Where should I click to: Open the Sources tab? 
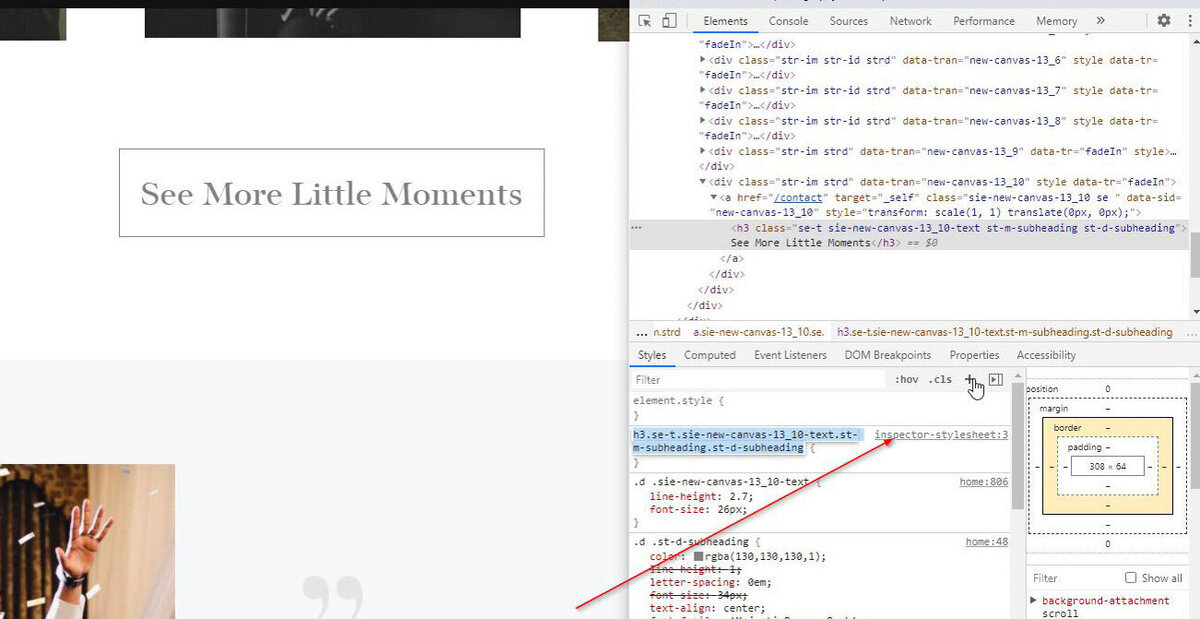[x=849, y=21]
